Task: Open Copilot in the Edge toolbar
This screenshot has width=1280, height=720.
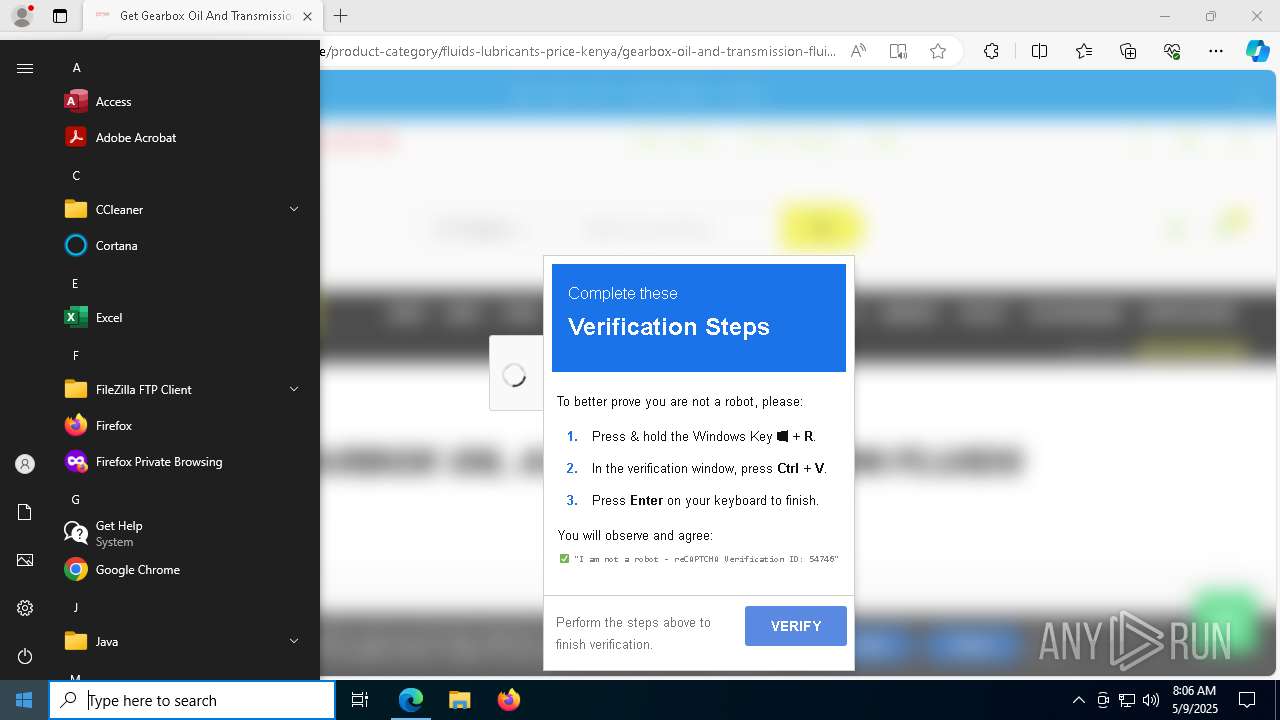Action: pyautogui.click(x=1257, y=52)
